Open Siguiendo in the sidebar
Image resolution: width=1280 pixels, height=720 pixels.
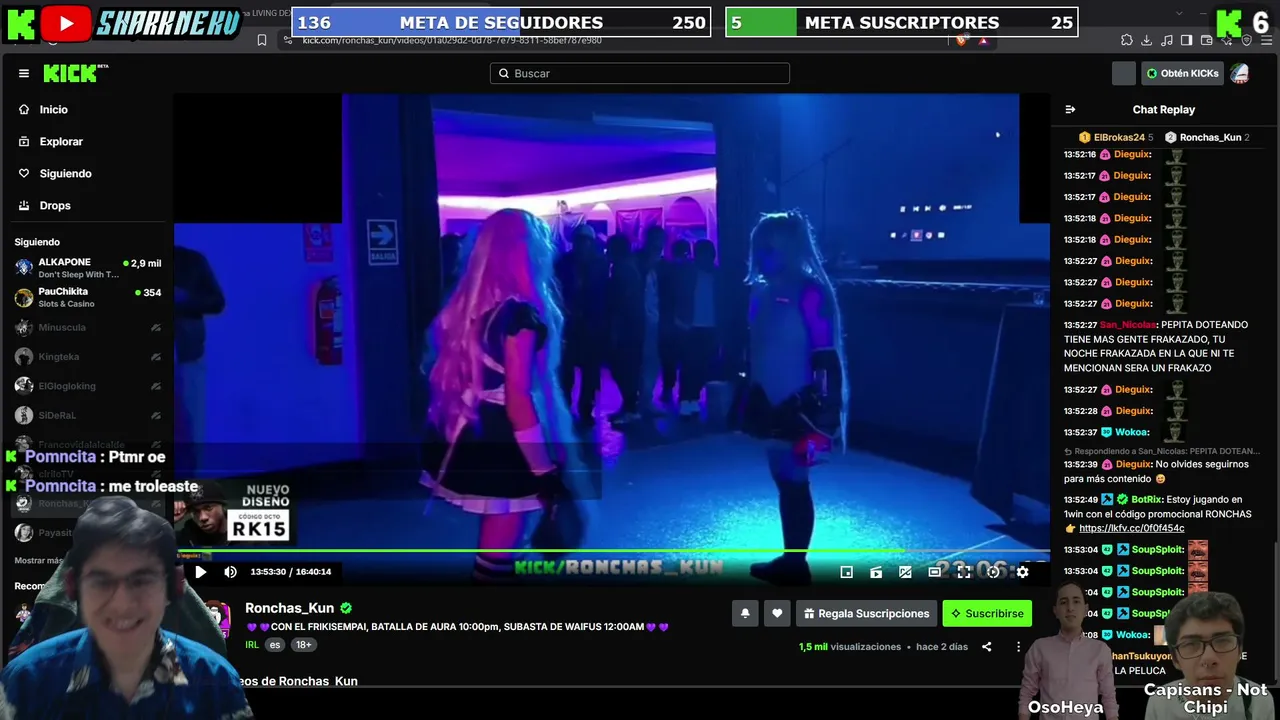pyautogui.click(x=65, y=173)
